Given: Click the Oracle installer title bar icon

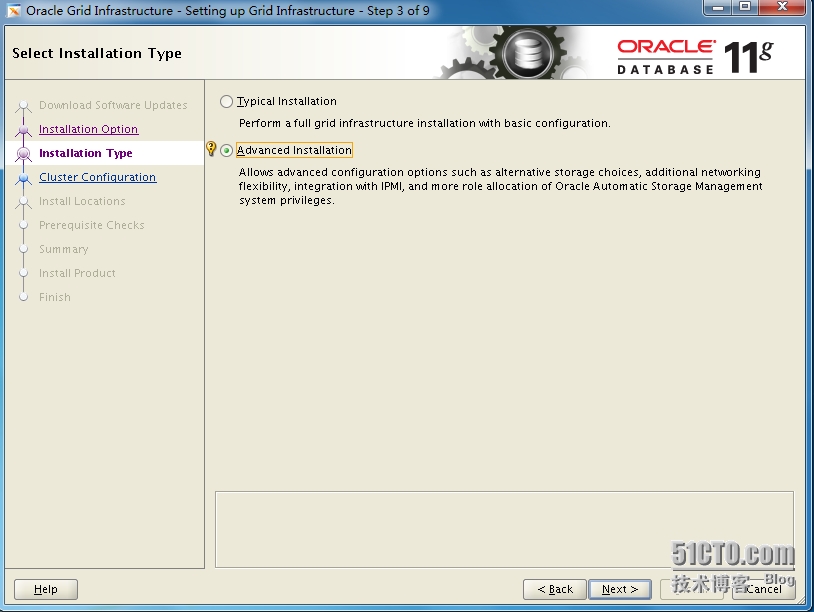Looking at the screenshot, I should pyautogui.click(x=14, y=10).
